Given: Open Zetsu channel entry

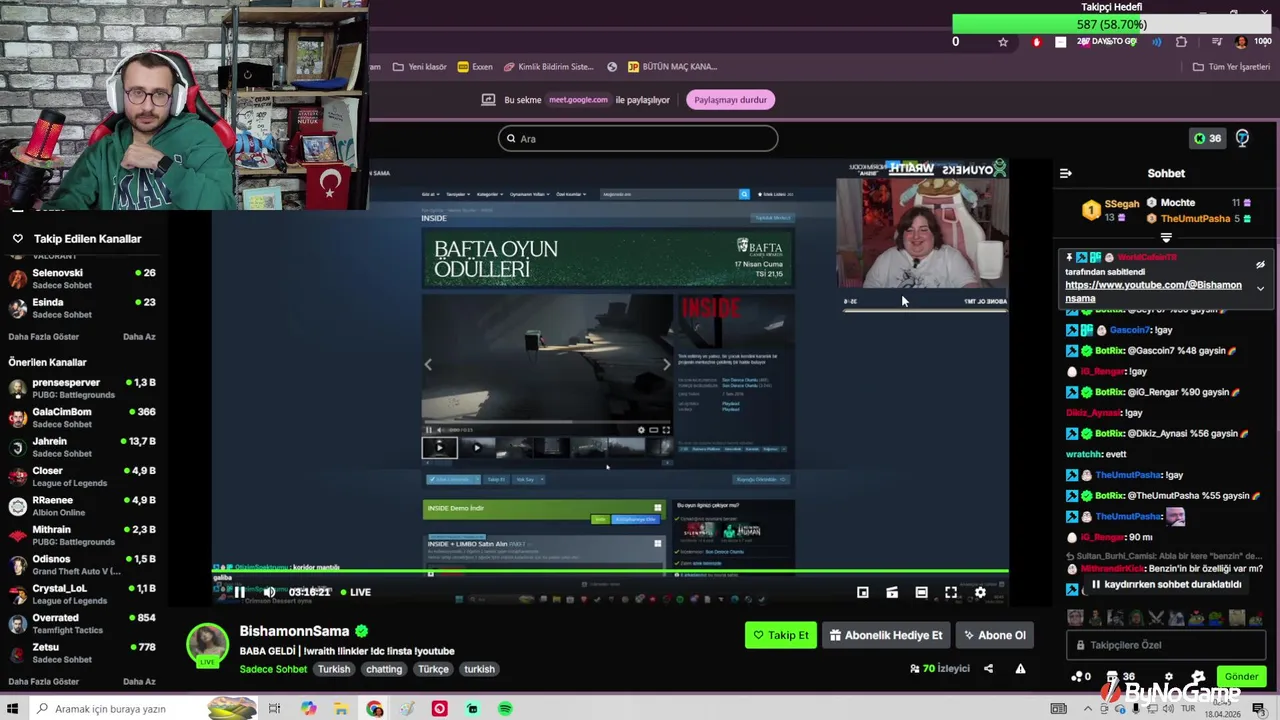Looking at the screenshot, I should [82, 653].
